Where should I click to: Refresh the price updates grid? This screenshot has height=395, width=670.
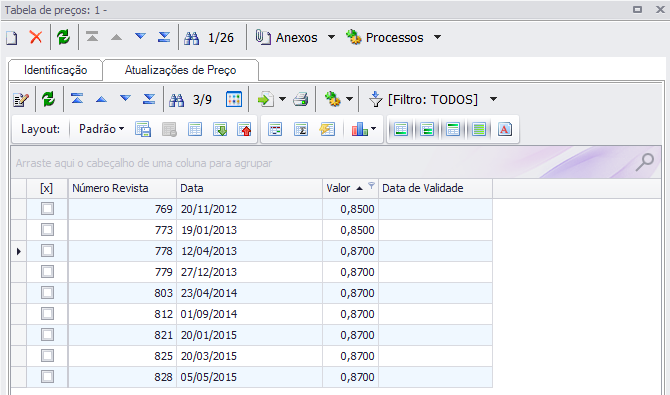click(48, 100)
